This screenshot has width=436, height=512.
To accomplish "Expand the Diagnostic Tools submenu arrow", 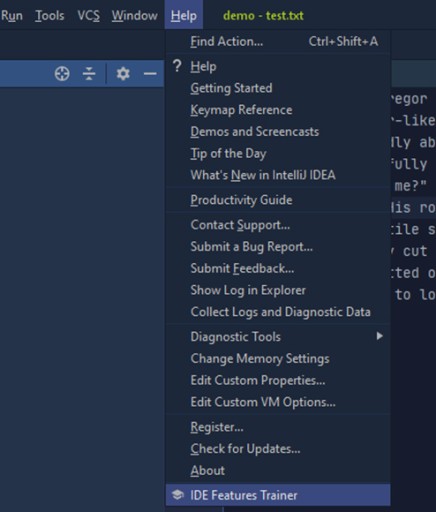I will 379,336.
